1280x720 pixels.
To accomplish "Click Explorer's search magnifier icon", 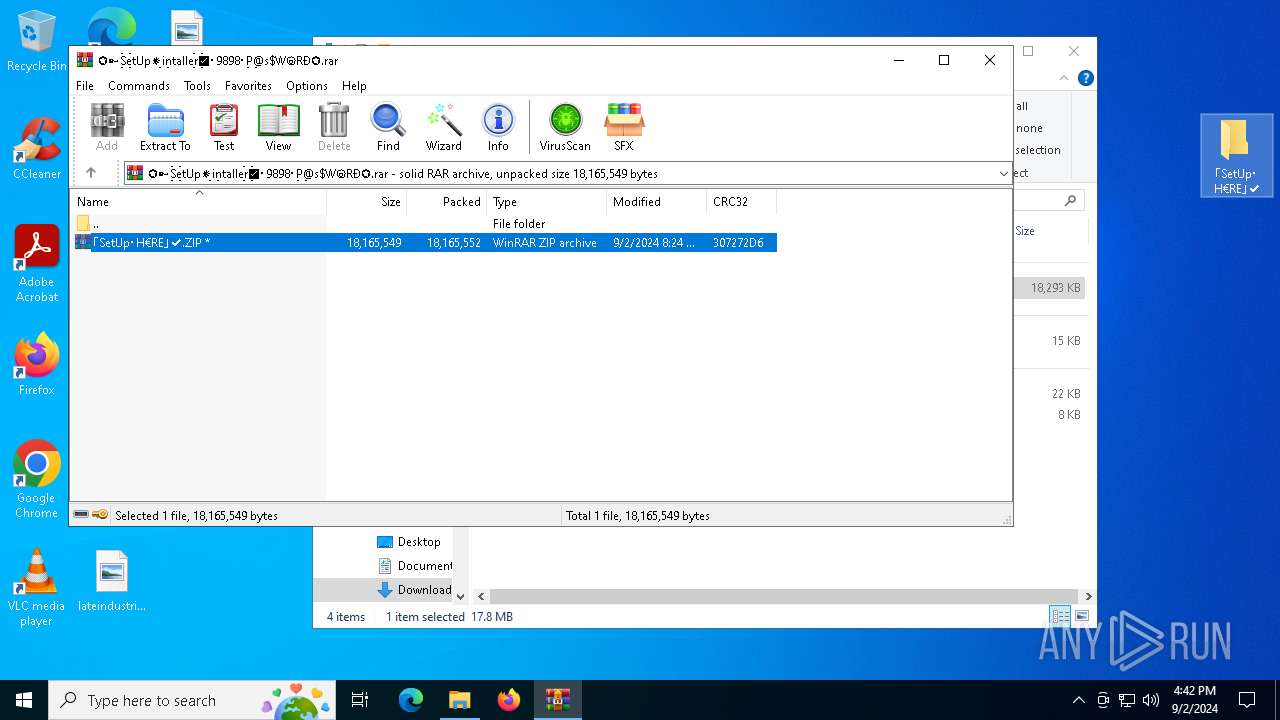I will click(x=1070, y=201).
